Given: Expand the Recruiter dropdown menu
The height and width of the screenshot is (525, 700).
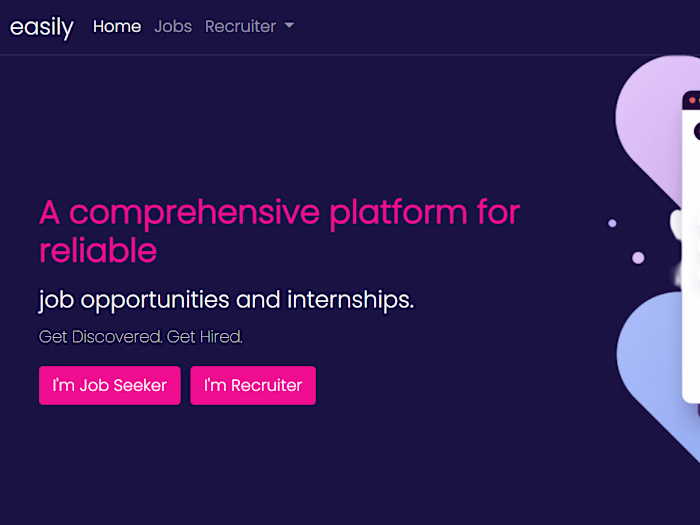Looking at the screenshot, I should point(240,27).
